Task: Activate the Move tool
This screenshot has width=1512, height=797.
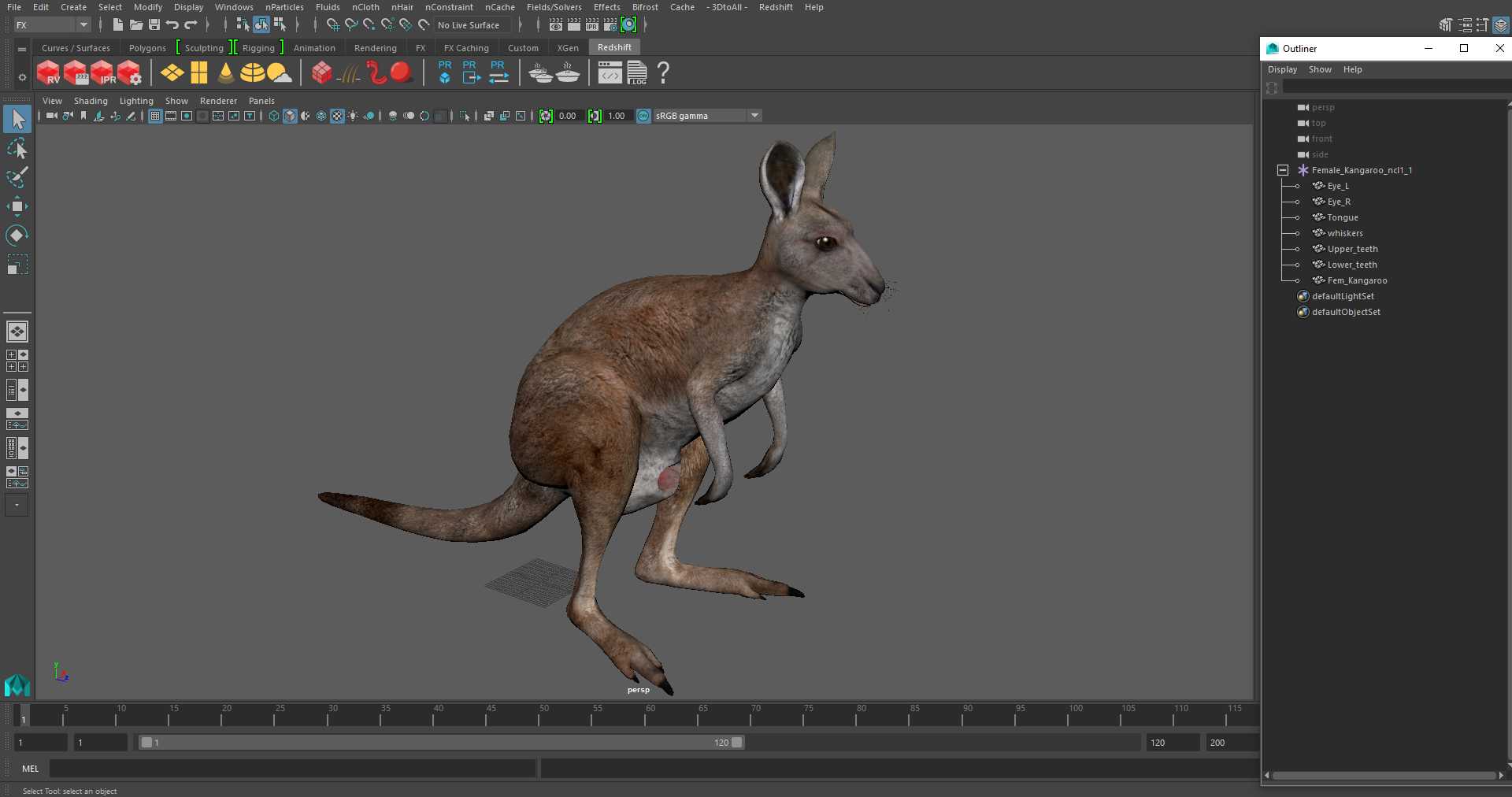Action: coord(17,206)
